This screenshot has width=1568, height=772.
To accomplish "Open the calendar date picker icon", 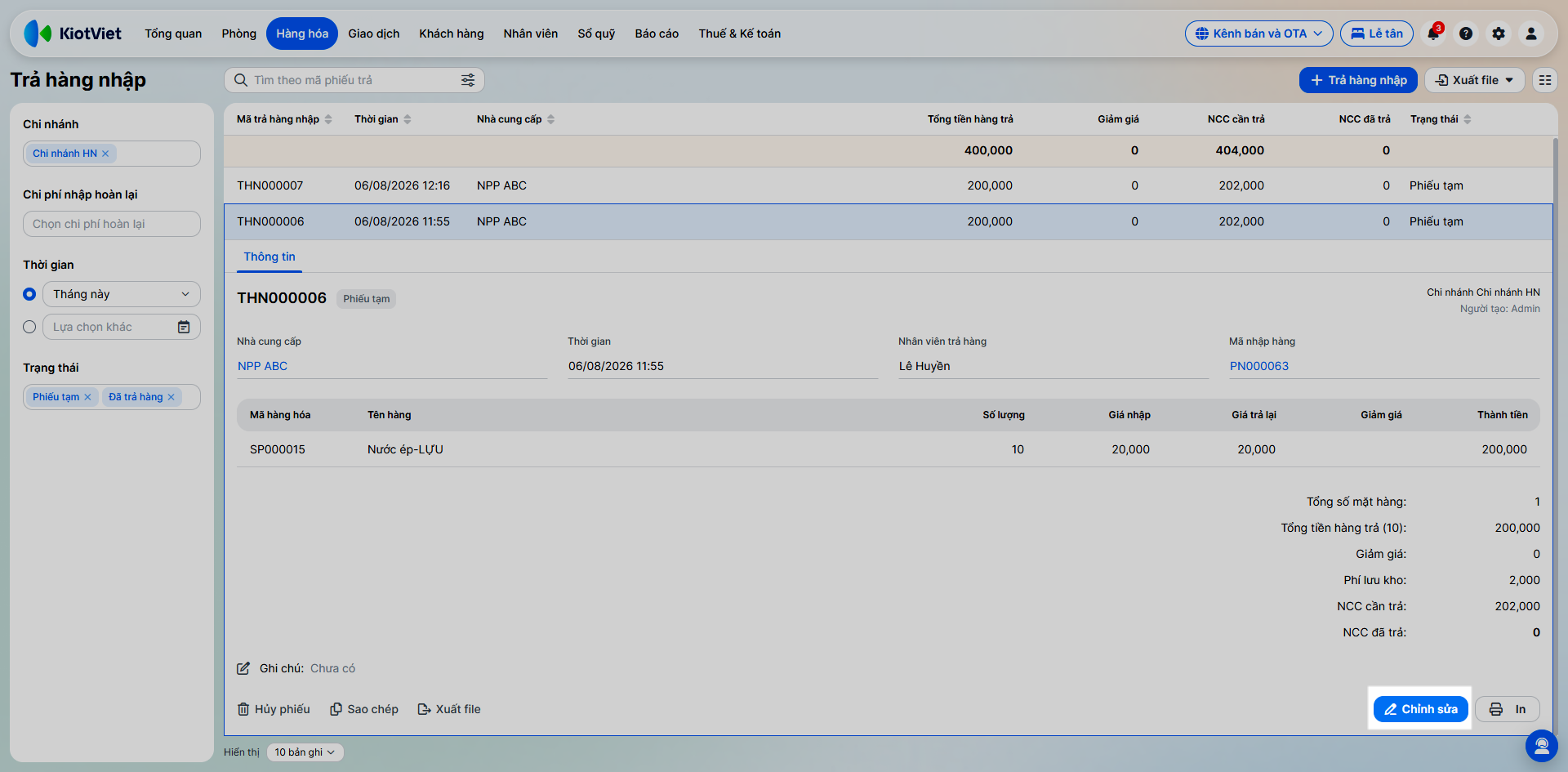I will [184, 327].
